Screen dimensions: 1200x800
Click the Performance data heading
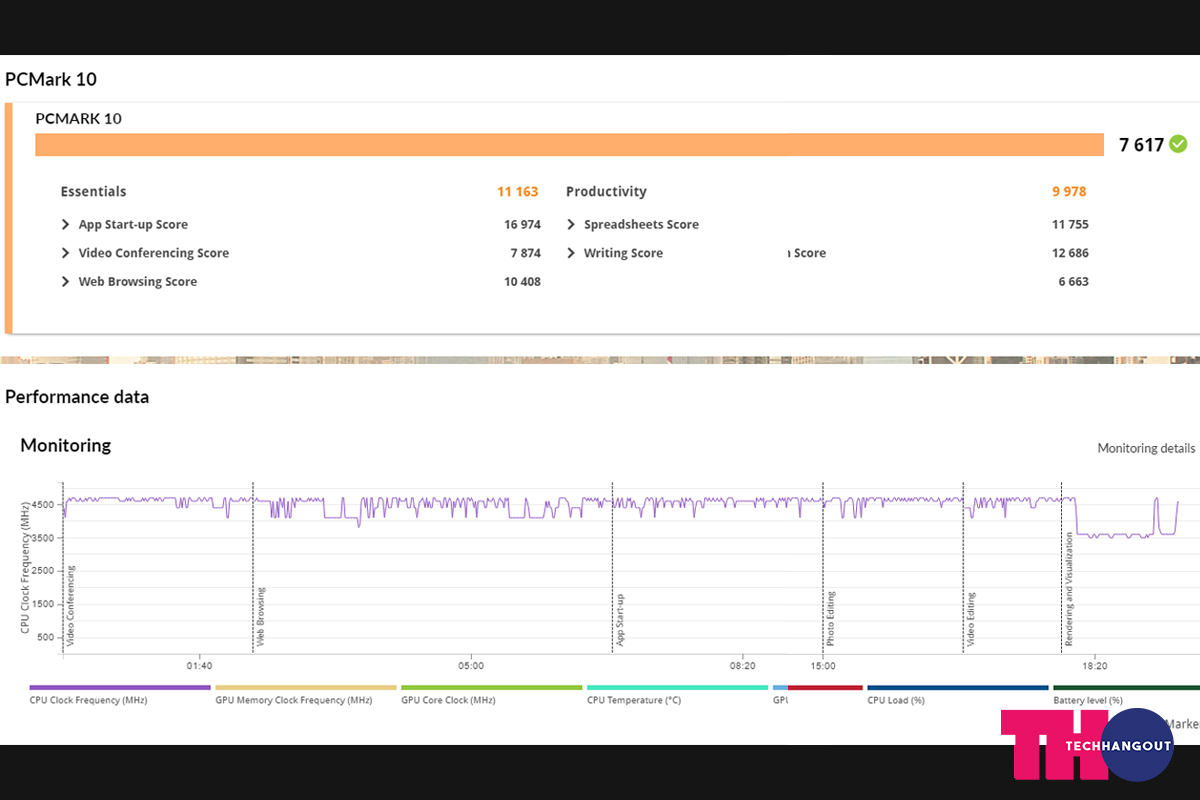77,397
